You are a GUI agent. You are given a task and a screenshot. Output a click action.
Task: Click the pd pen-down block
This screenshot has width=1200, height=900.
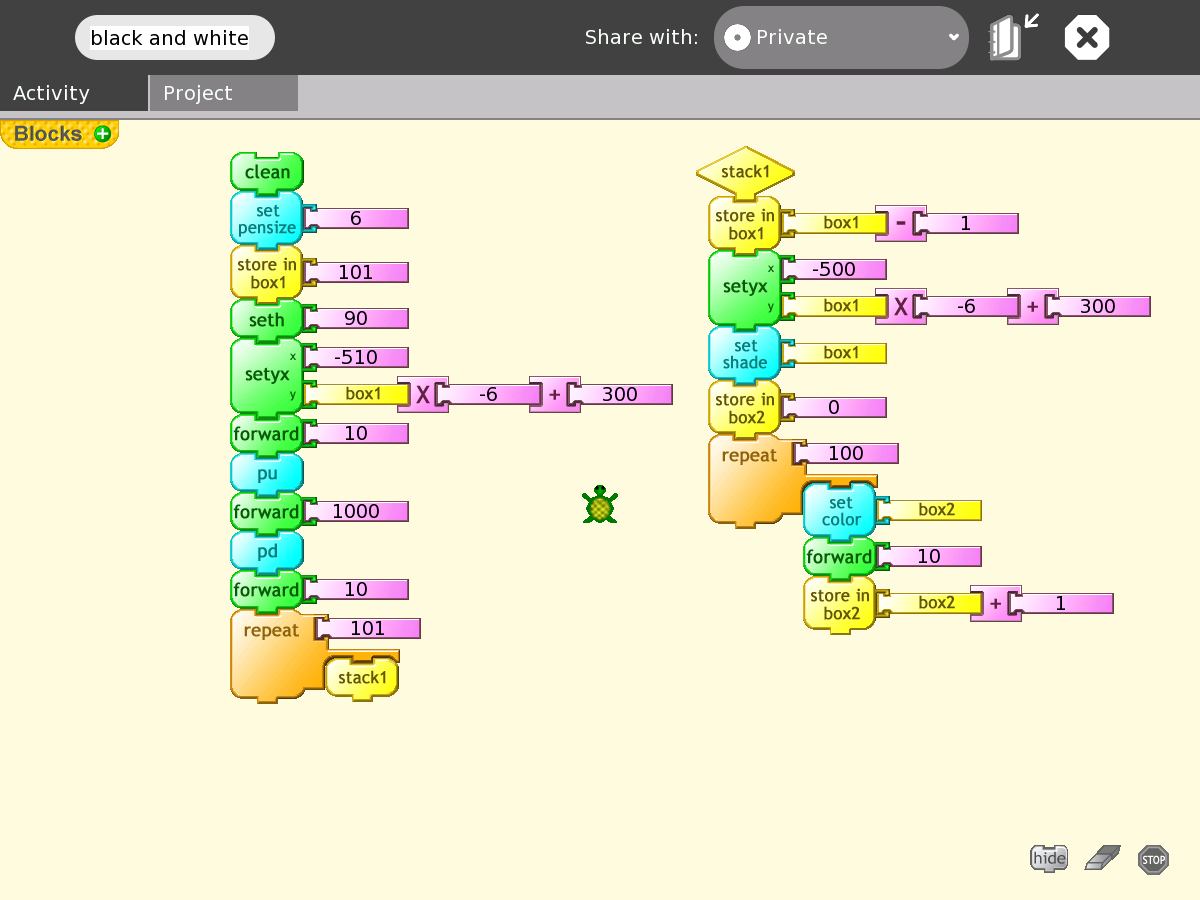267,551
